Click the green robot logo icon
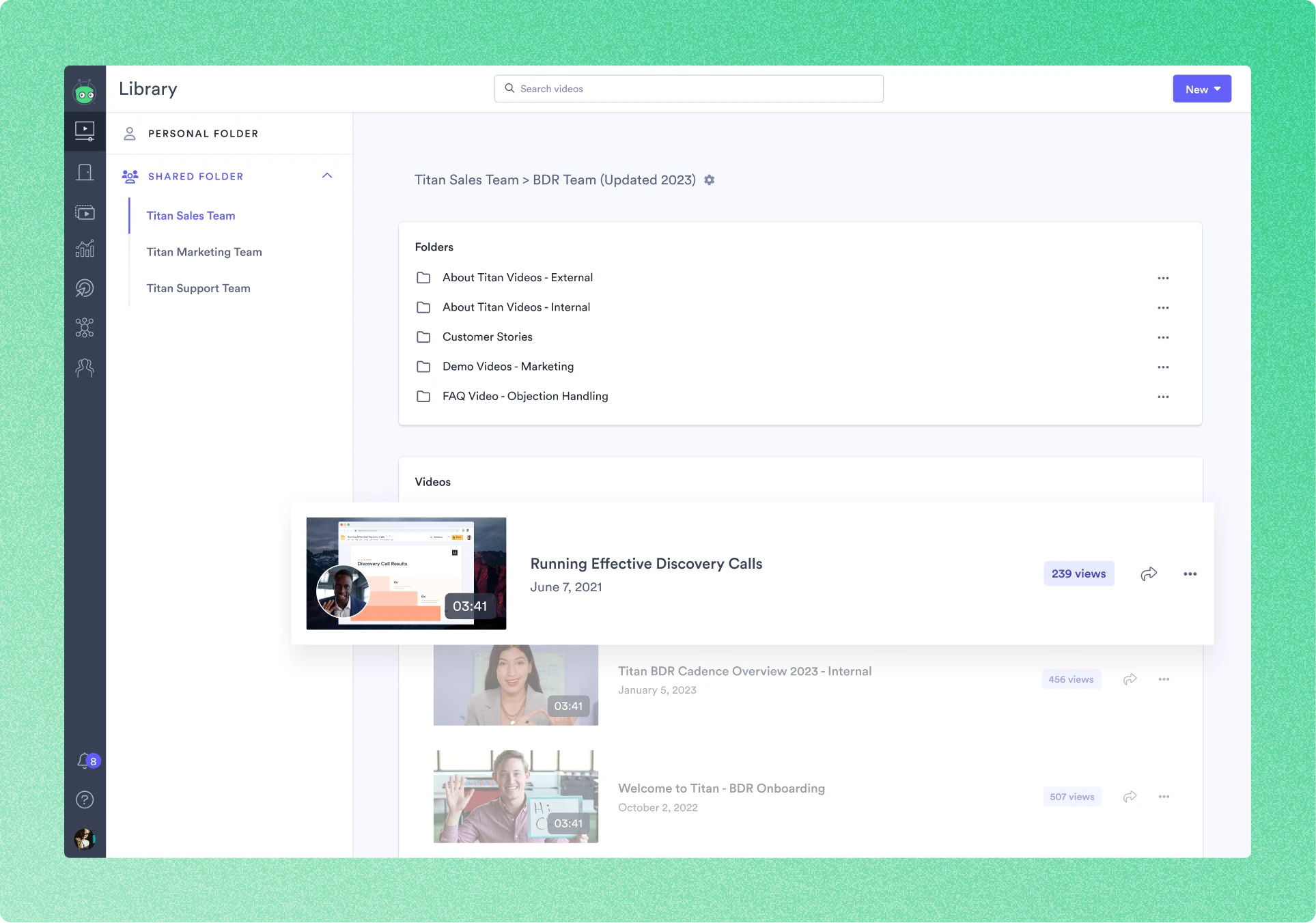 click(85, 92)
